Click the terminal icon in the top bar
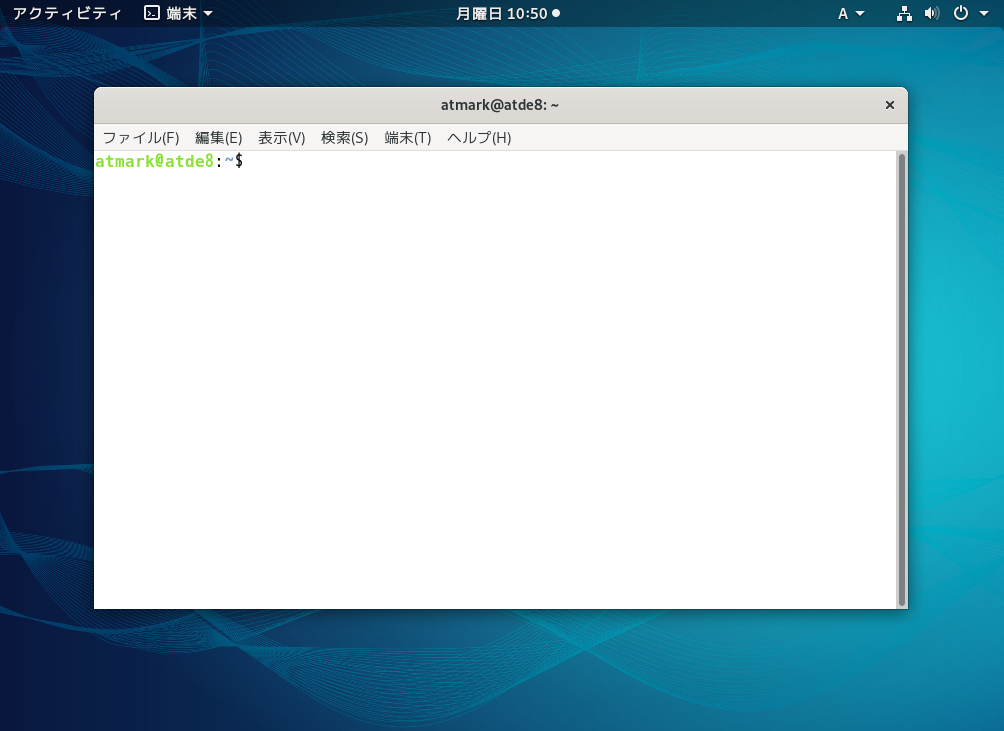This screenshot has width=1004, height=731. (x=152, y=13)
